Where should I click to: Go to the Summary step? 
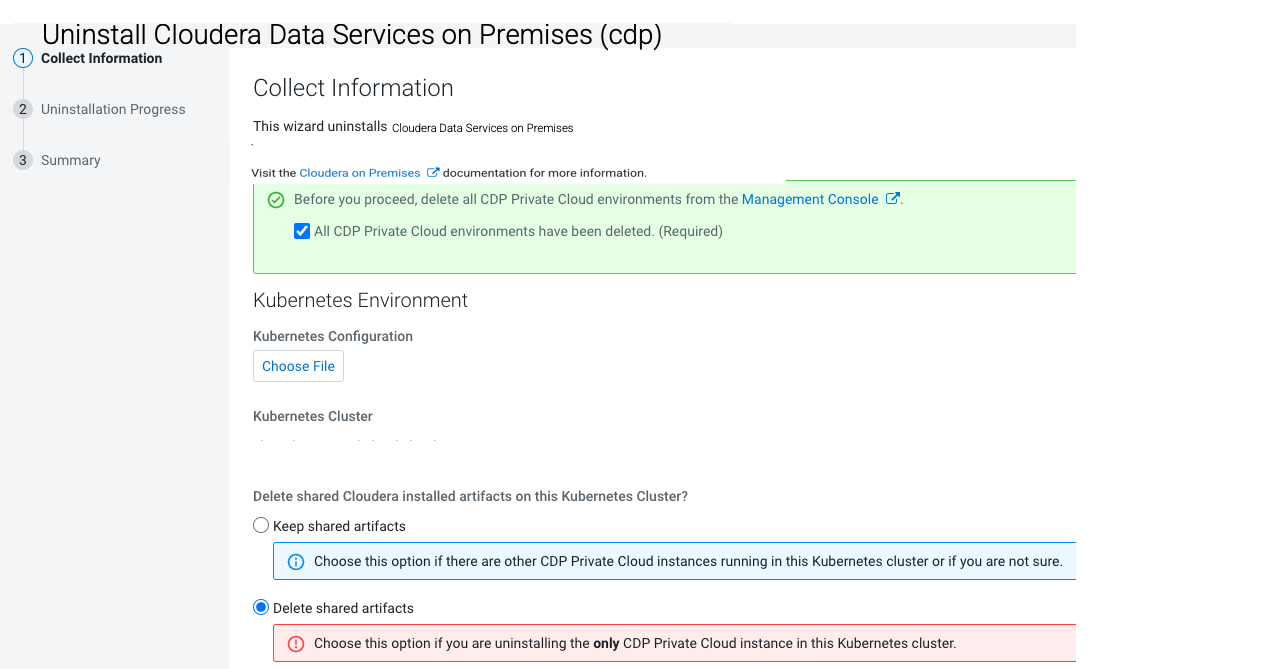coord(70,160)
